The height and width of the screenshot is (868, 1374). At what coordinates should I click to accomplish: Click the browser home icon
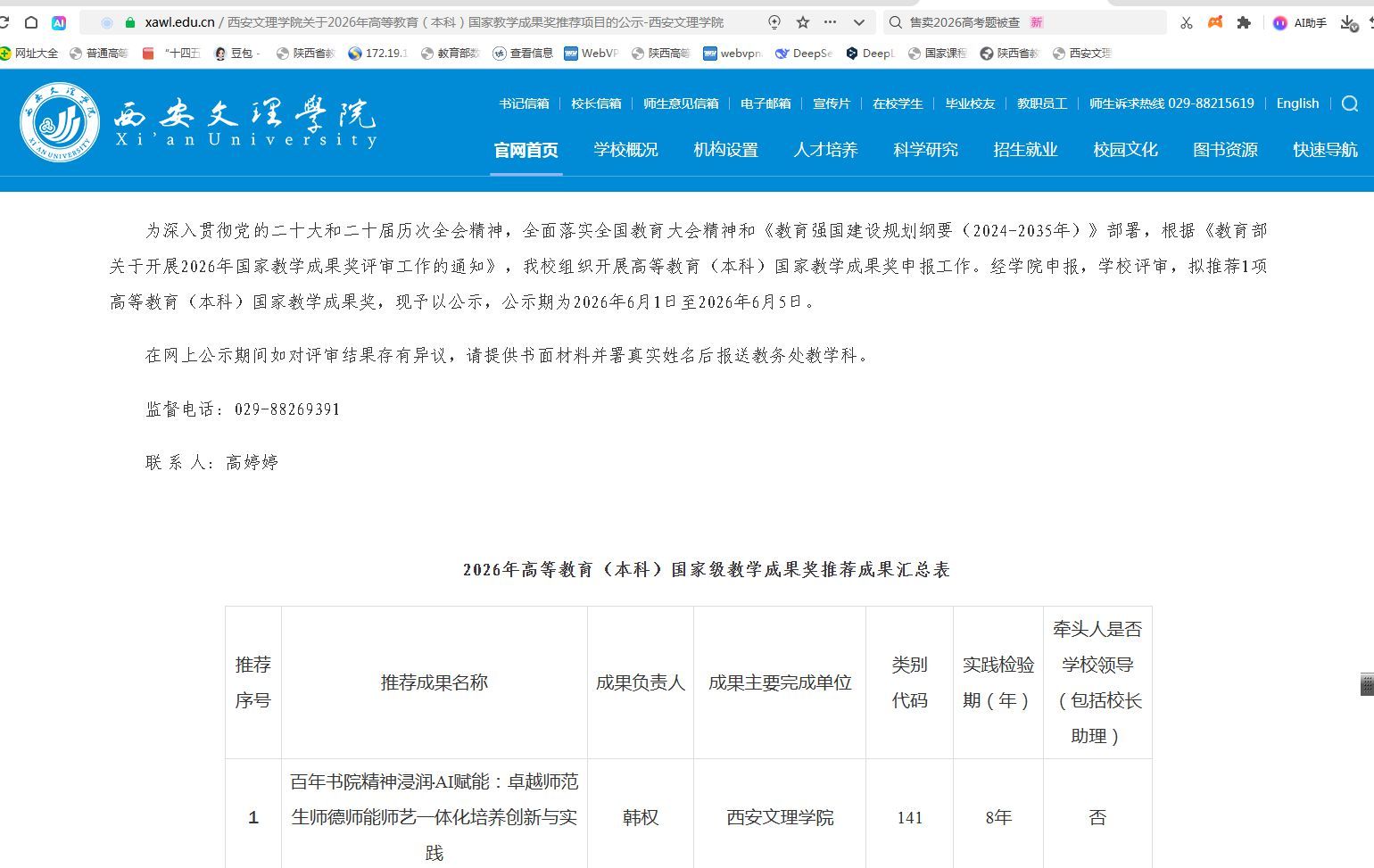point(30,22)
